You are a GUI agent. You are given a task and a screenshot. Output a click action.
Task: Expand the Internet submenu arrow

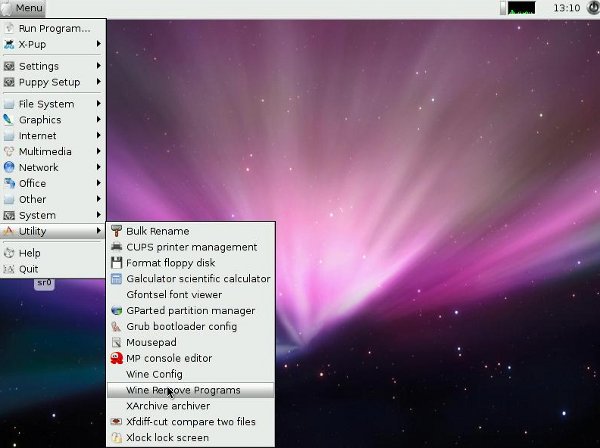click(99, 135)
